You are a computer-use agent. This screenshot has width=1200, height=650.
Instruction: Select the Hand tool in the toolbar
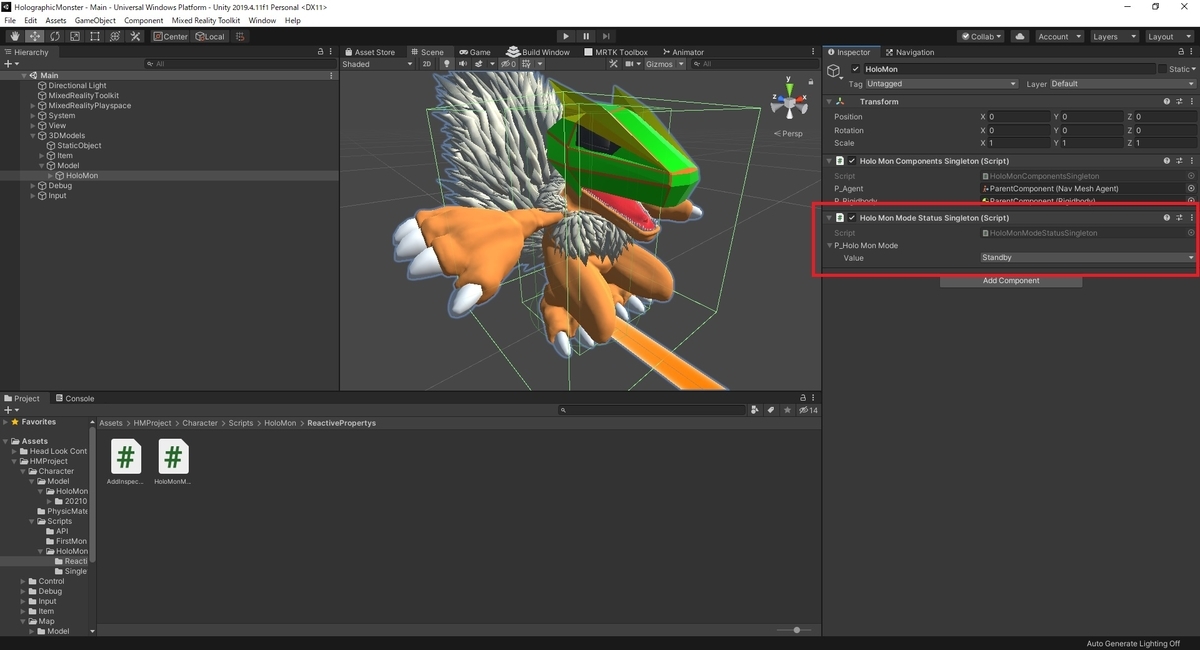point(15,36)
